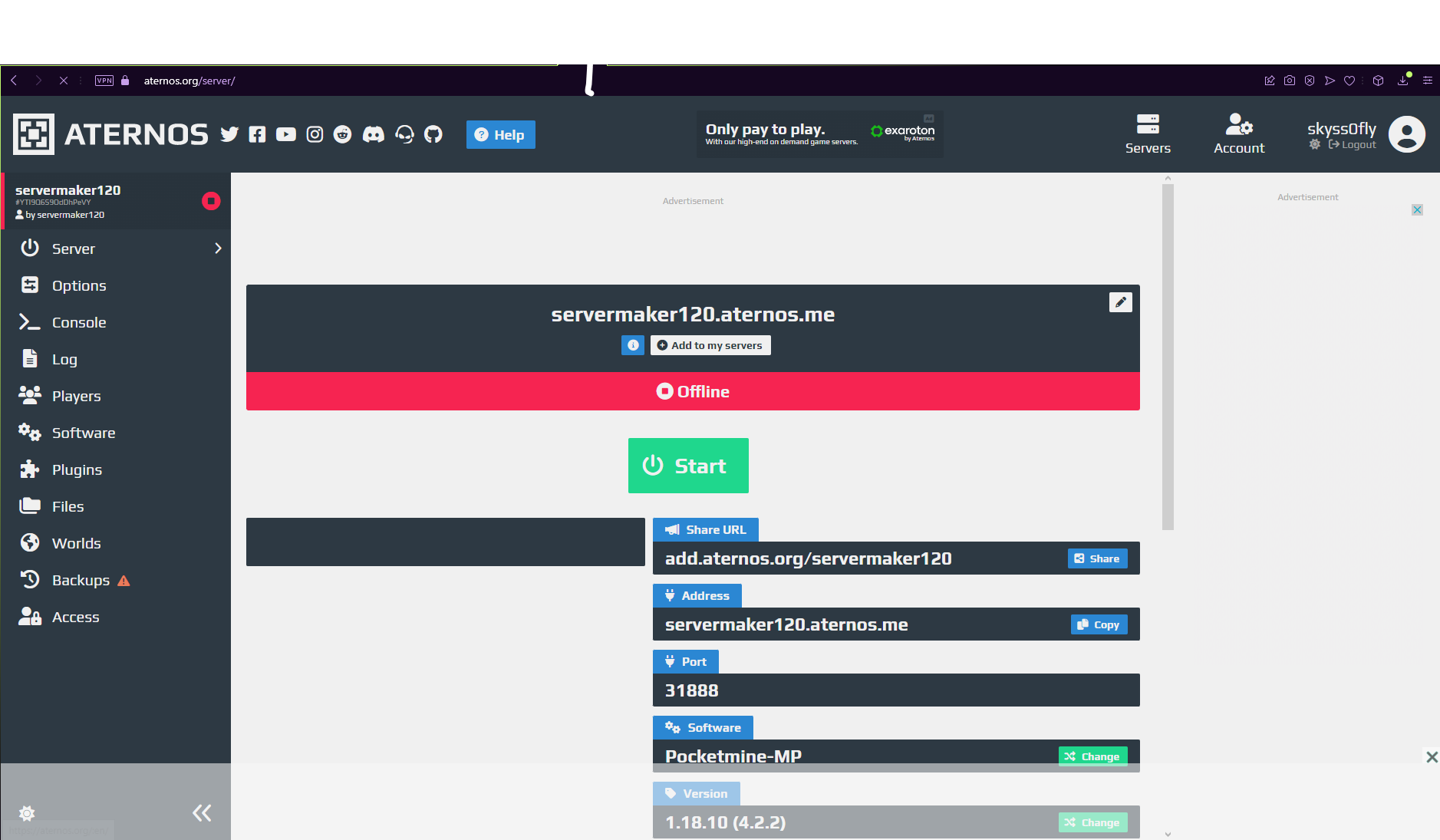Open the browser downloads icon

click(1403, 80)
